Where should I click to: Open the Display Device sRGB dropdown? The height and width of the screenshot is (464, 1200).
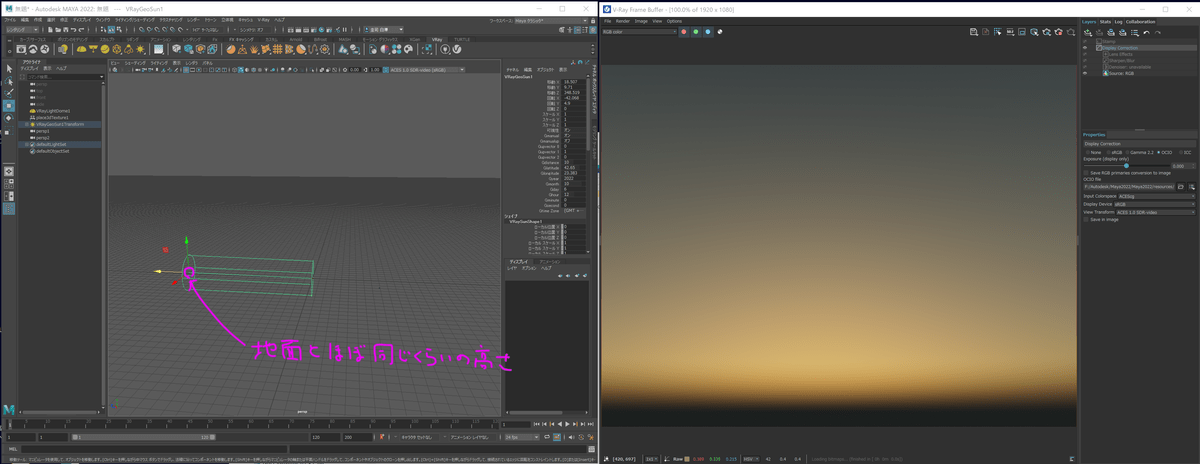[1155, 204]
